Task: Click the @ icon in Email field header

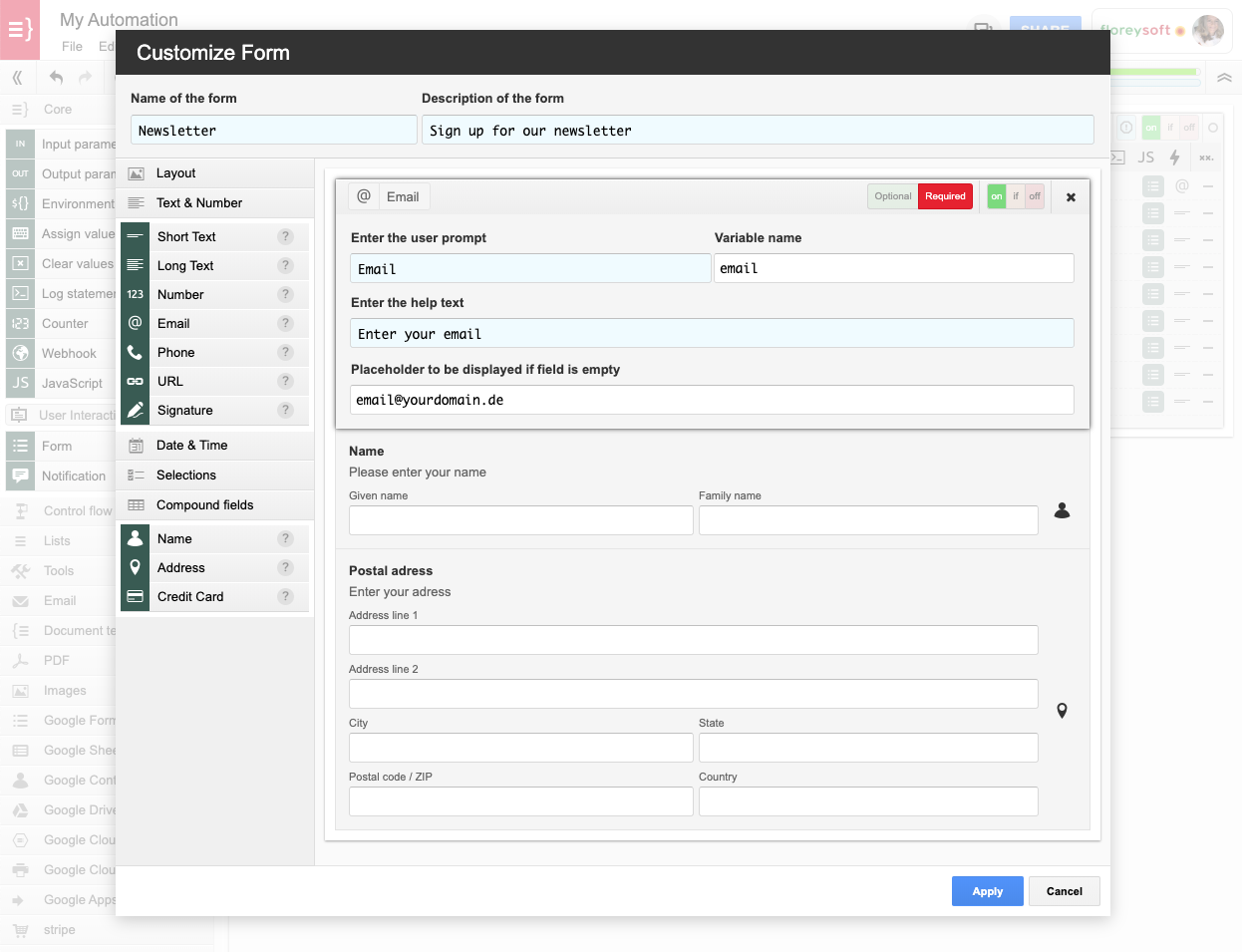Action: pos(364,196)
